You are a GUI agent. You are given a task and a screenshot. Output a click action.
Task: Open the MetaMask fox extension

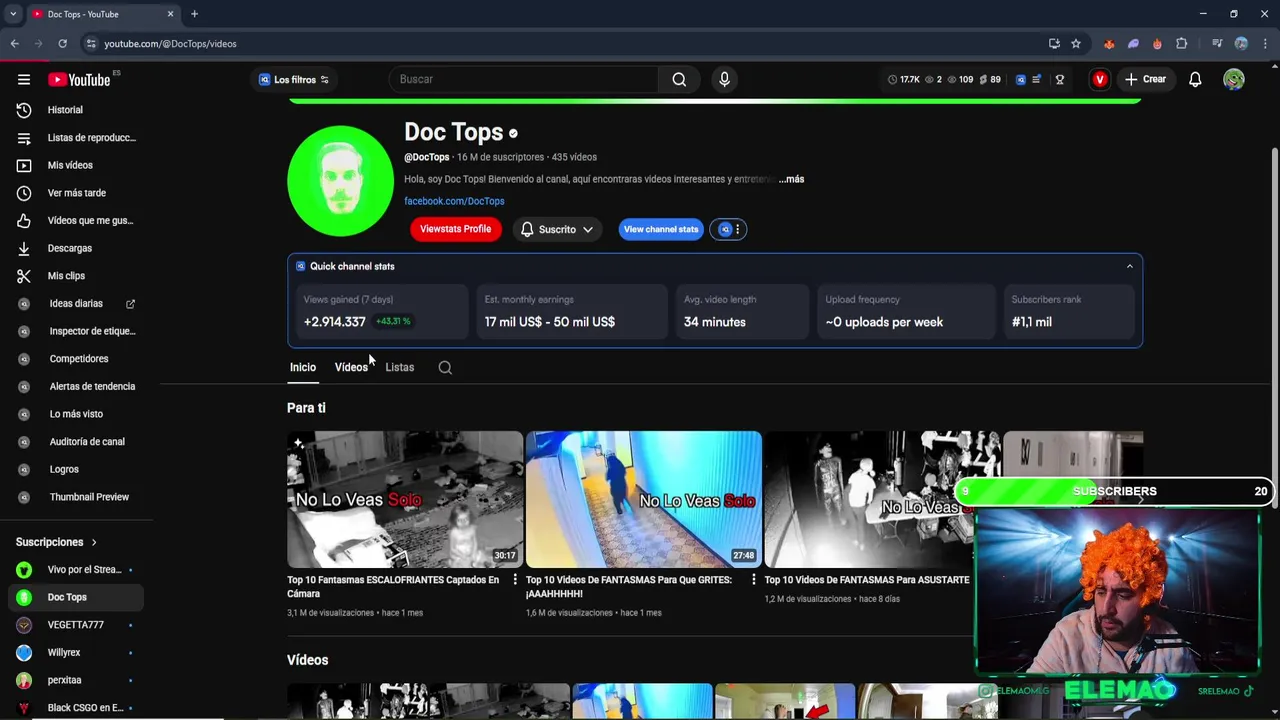coord(1109,44)
